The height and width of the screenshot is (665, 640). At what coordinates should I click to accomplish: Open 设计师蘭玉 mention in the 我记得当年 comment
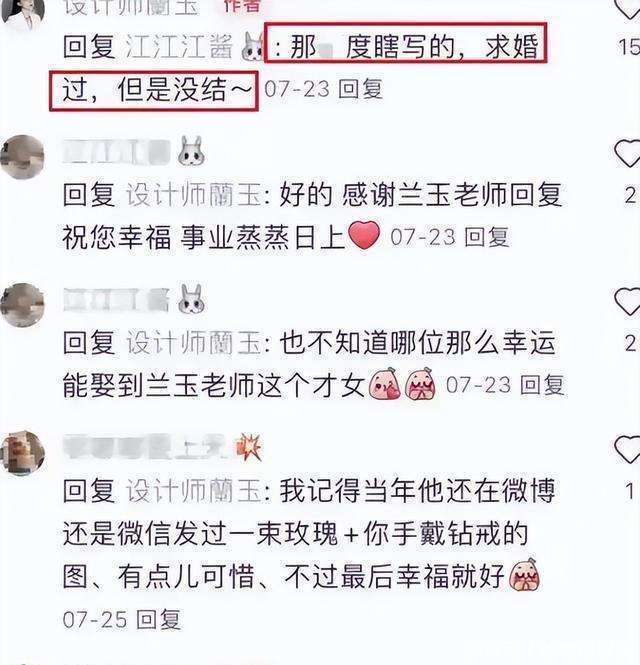click(194, 491)
